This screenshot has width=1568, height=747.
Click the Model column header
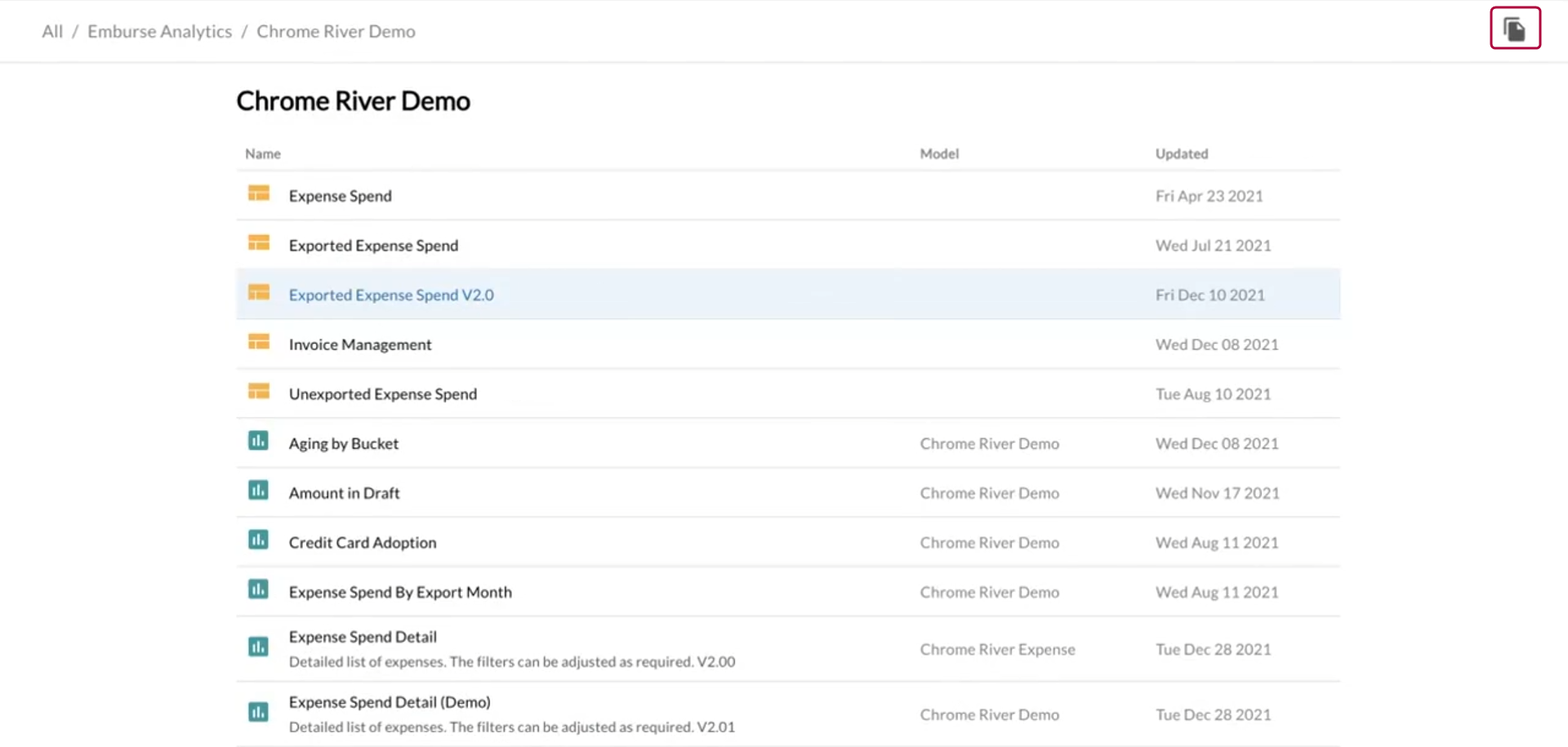tap(939, 153)
